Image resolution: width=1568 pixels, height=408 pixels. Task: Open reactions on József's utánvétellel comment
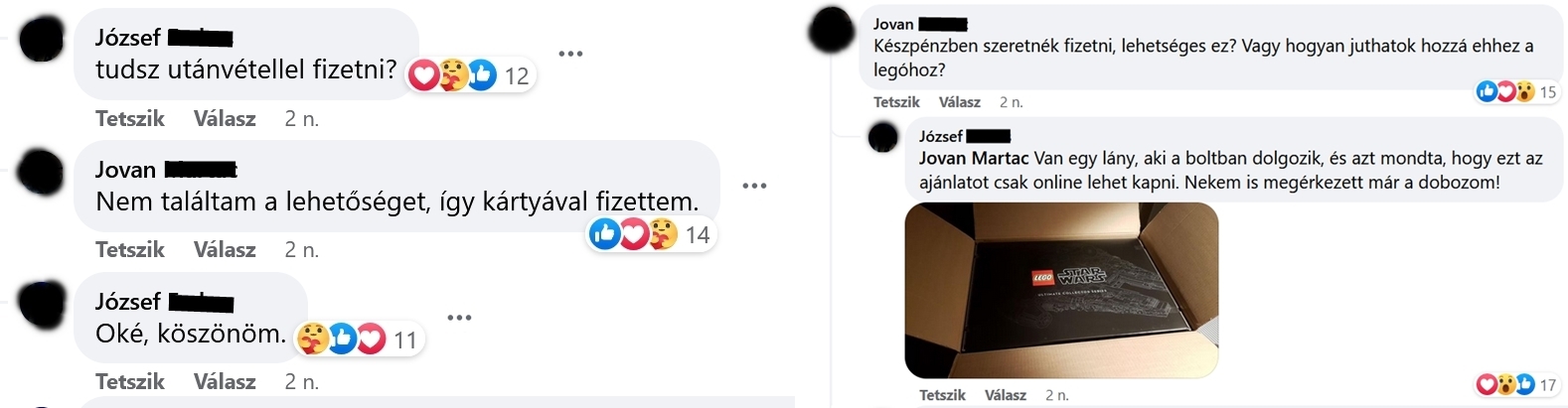[x=471, y=75]
